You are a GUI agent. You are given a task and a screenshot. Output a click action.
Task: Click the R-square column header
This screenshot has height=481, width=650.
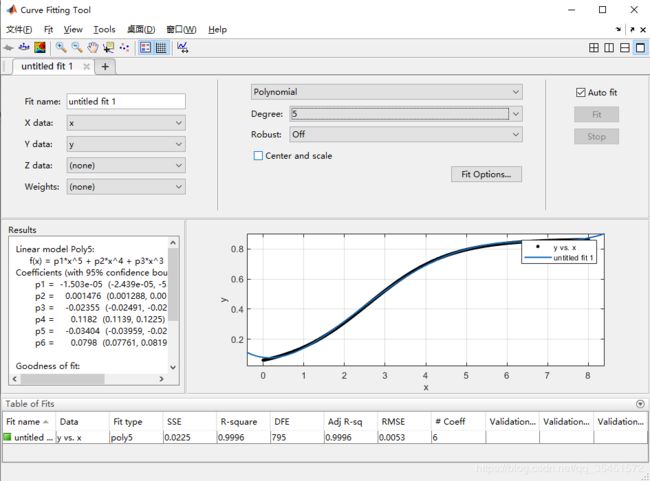point(243,422)
